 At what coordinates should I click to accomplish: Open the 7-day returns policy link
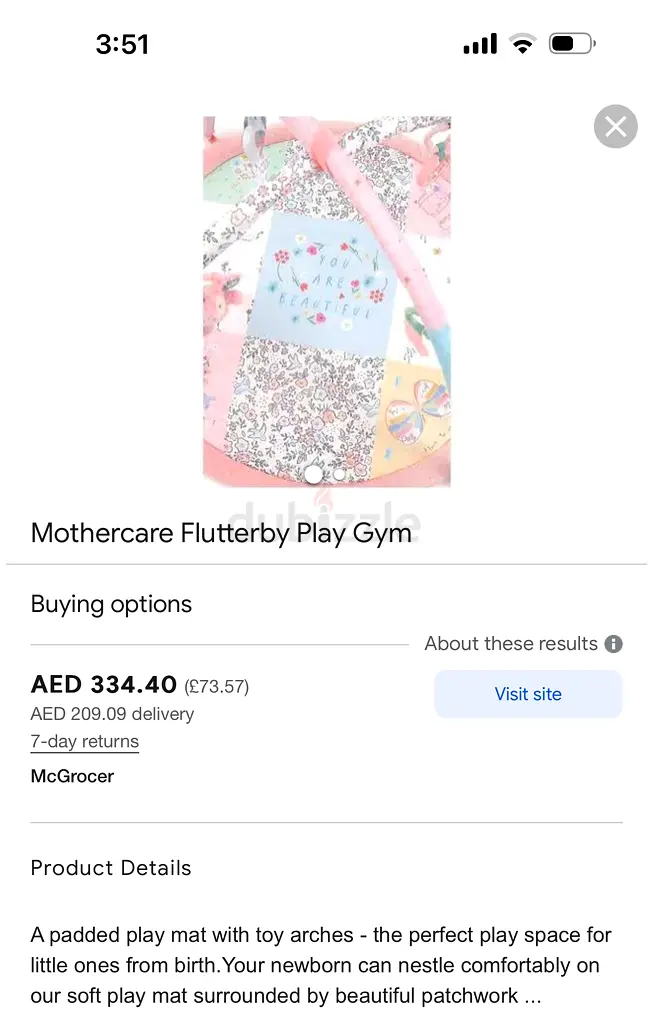tap(84, 741)
